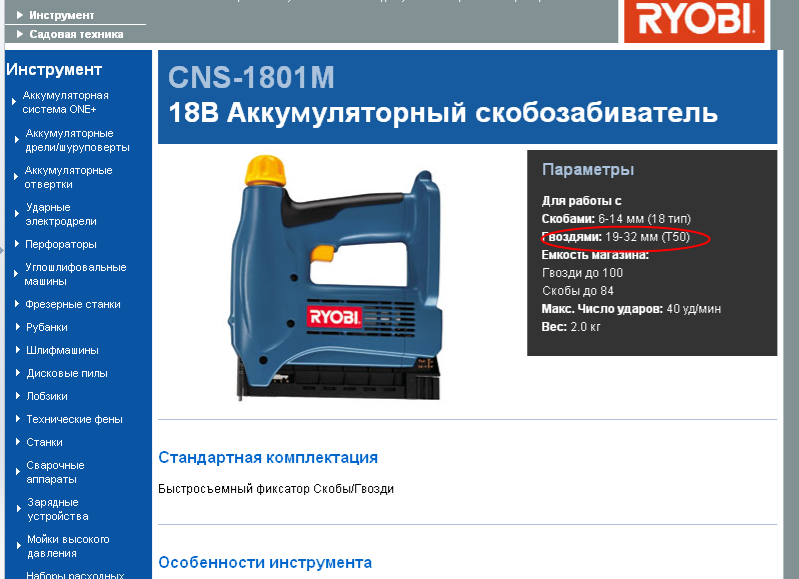Open Аккумуляторные отвертки category
Image resolution: width=799 pixels, height=579 pixels.
pos(68,177)
